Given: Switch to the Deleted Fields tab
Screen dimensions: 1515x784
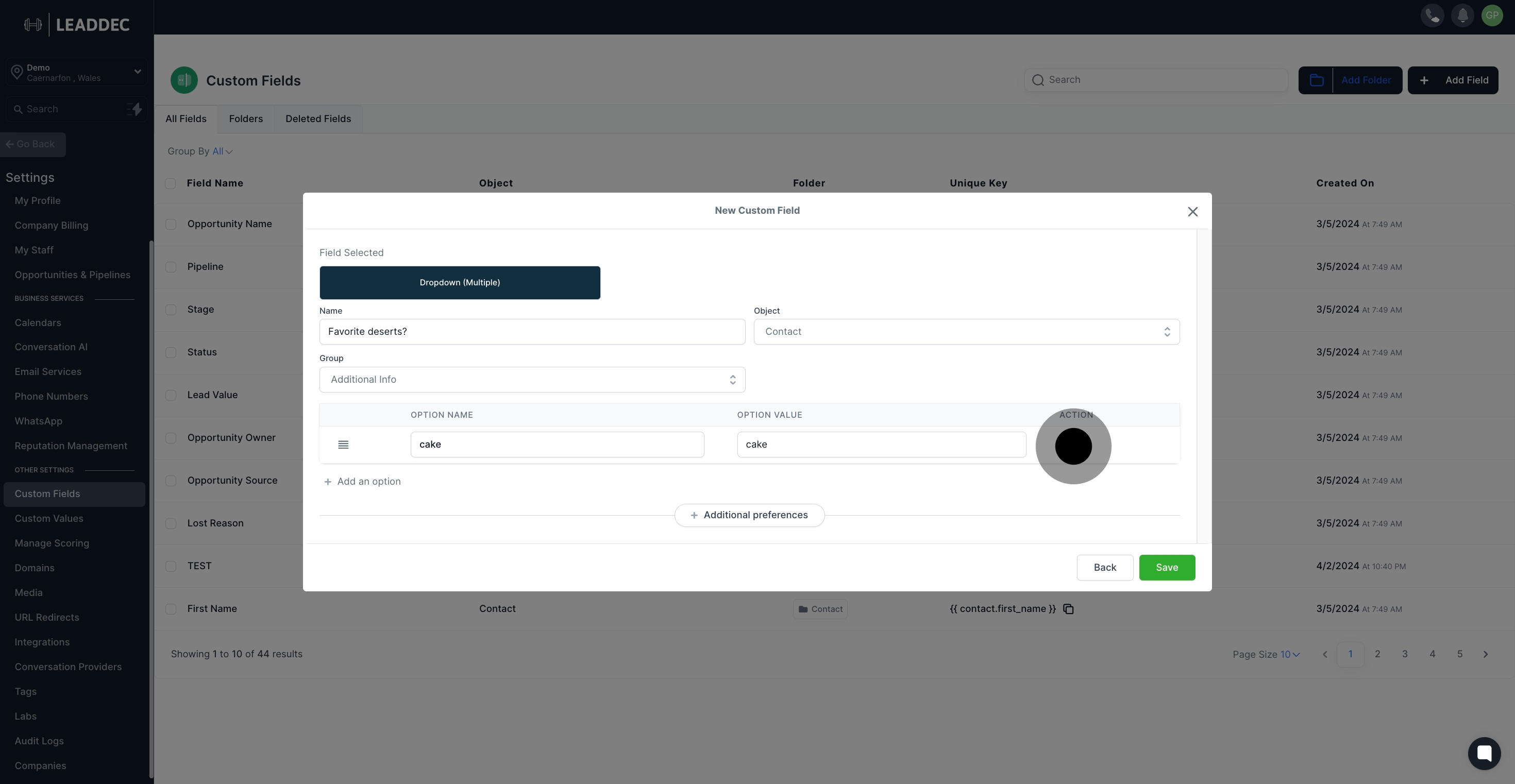Looking at the screenshot, I should 318,118.
